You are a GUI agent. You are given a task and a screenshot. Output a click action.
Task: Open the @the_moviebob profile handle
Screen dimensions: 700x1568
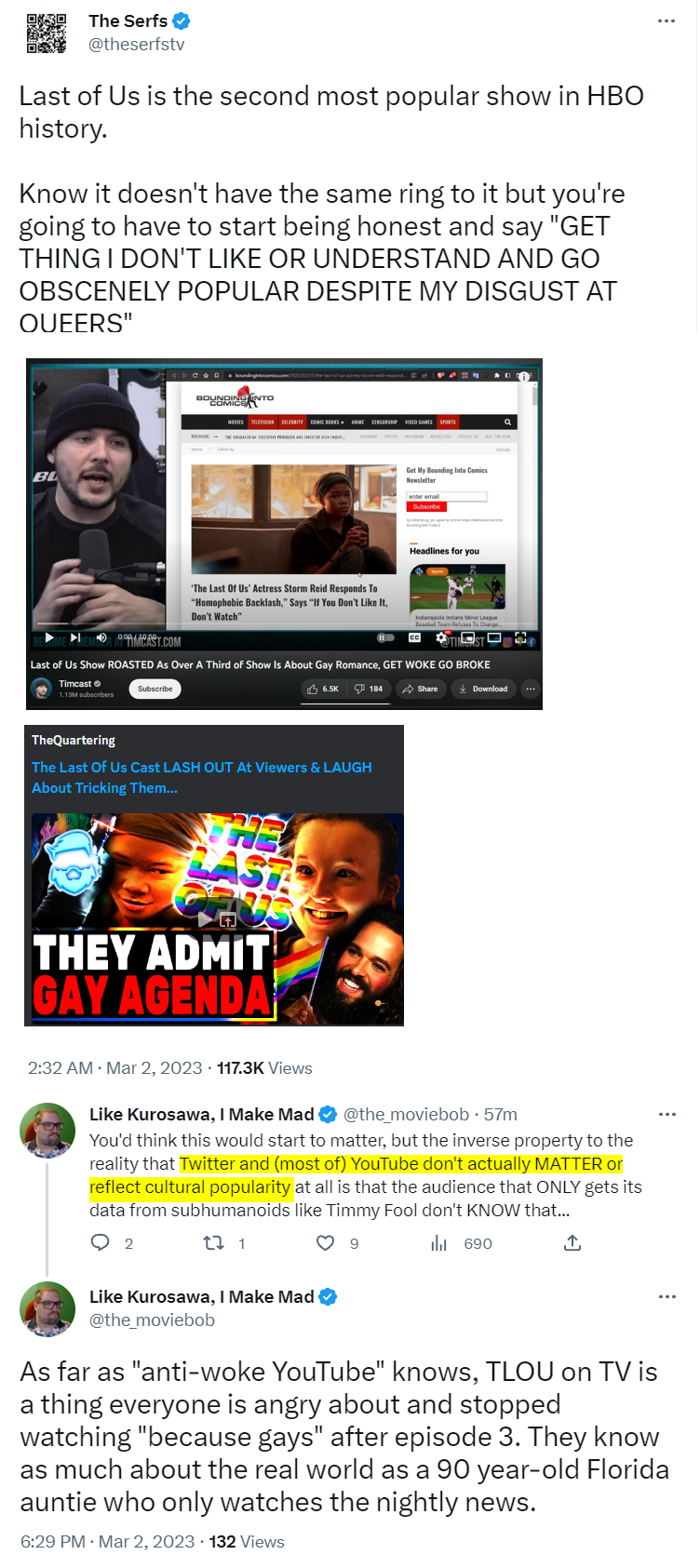[x=152, y=1320]
